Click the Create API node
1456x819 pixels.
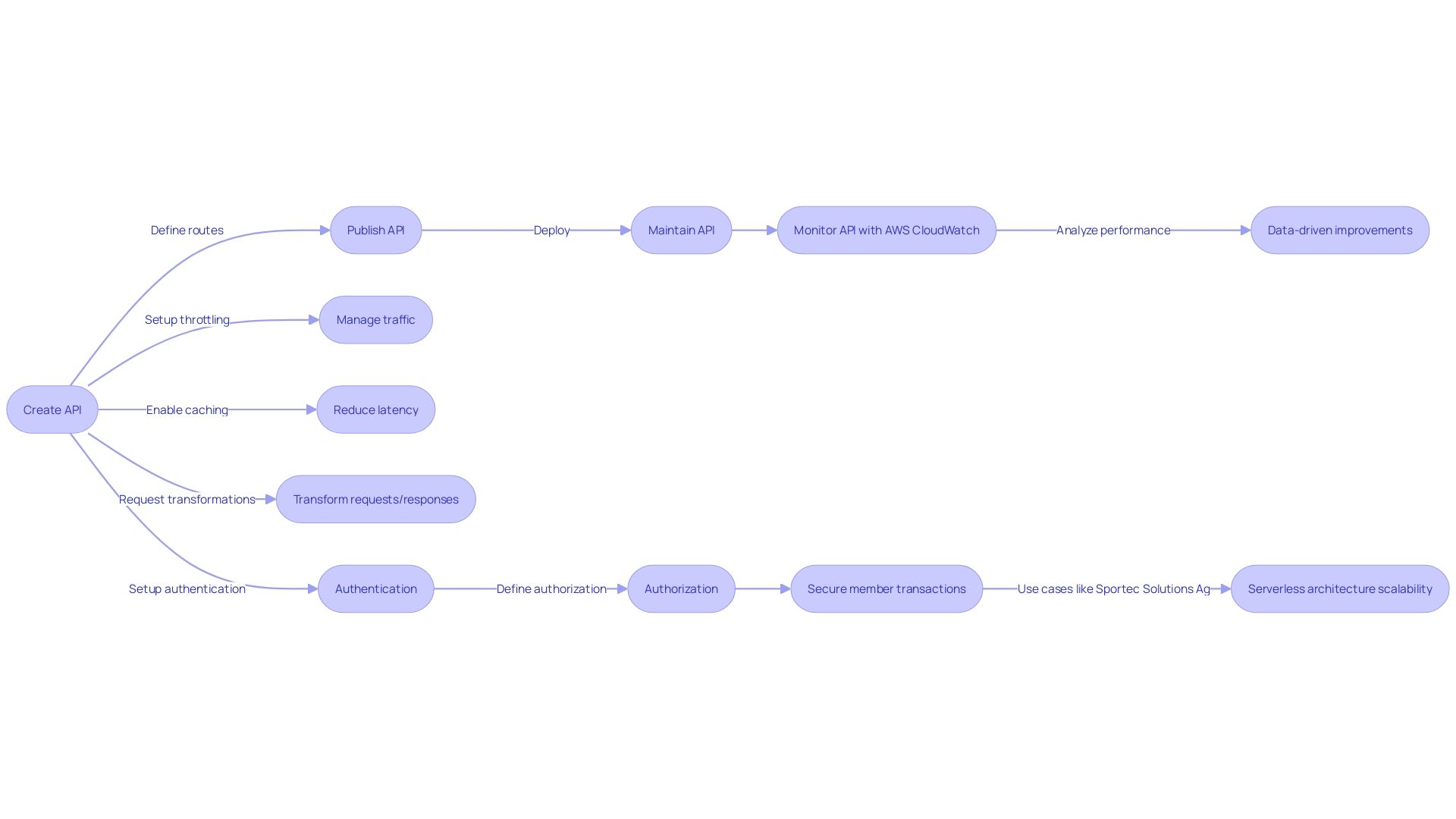(x=56, y=408)
